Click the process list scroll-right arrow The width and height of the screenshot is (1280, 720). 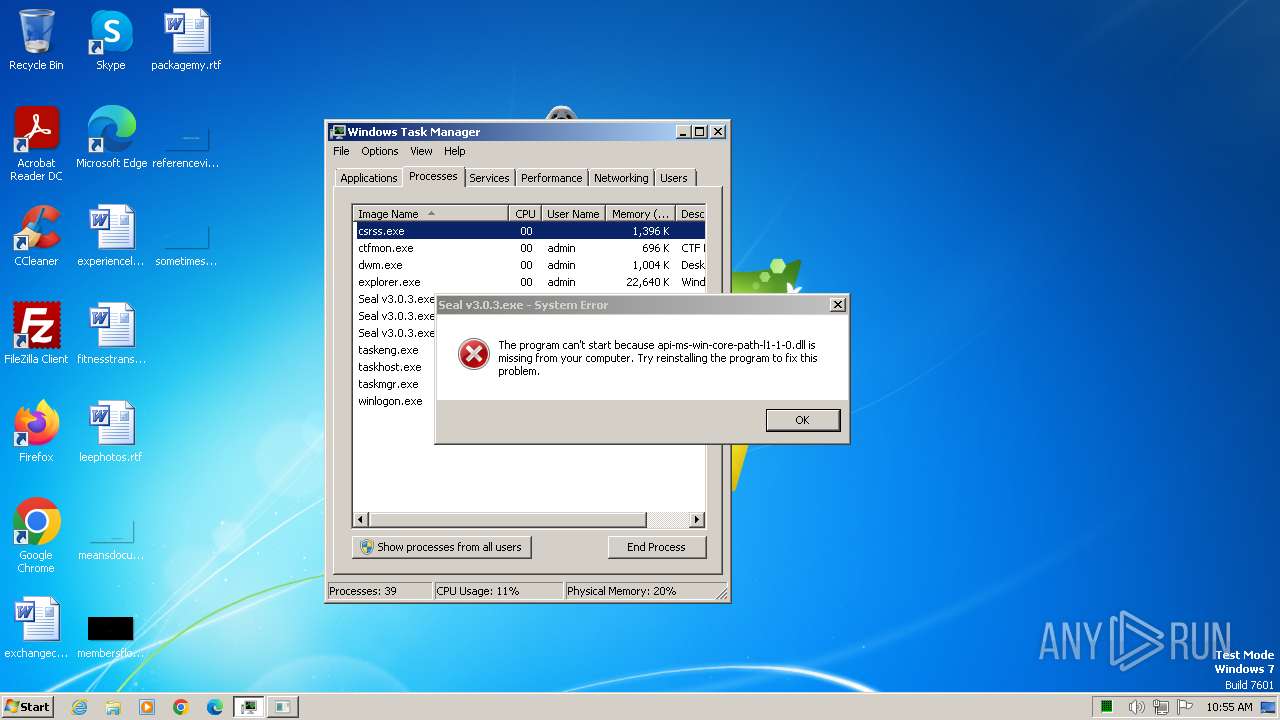[x=697, y=520]
